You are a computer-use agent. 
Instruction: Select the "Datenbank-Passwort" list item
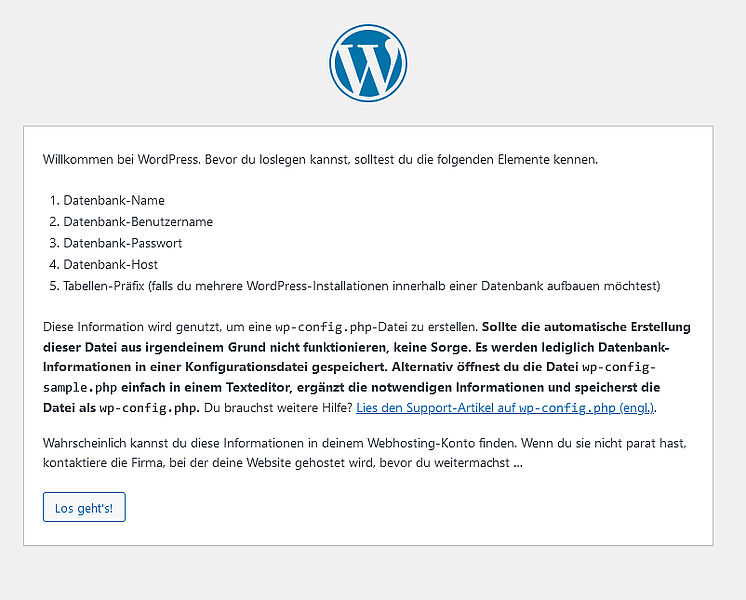[x=123, y=243]
